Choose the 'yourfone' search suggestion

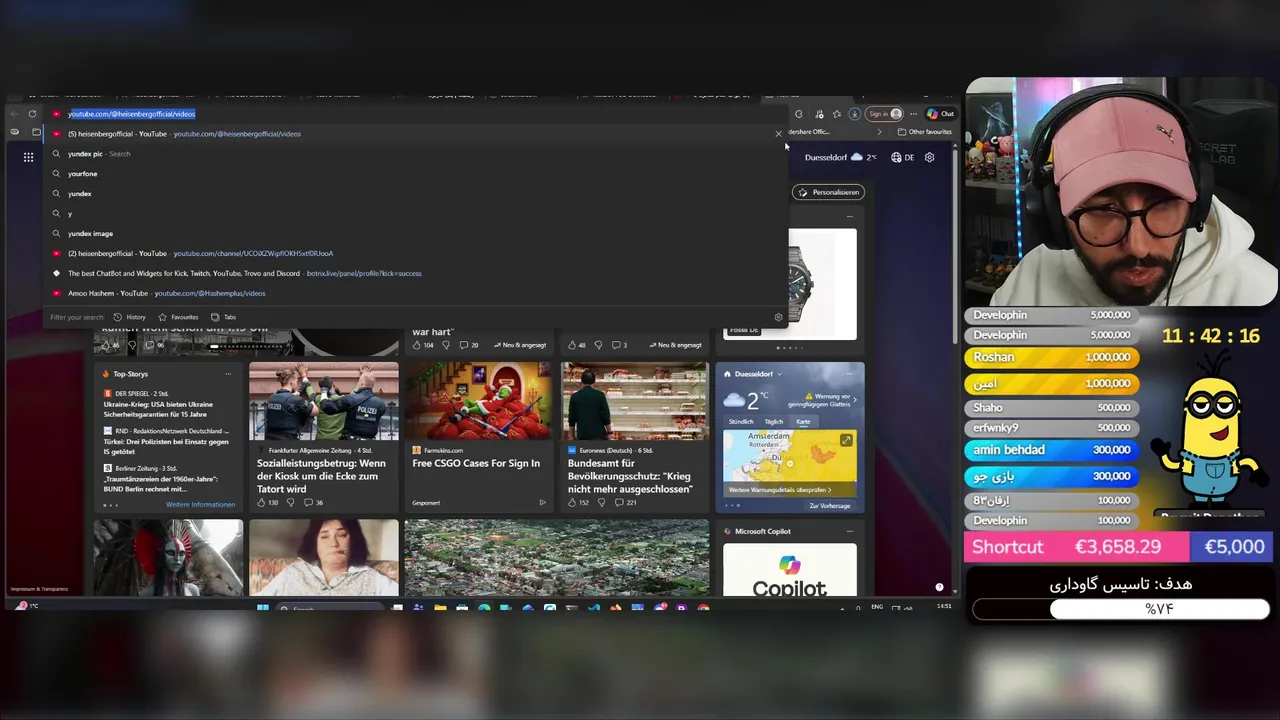click(x=417, y=174)
